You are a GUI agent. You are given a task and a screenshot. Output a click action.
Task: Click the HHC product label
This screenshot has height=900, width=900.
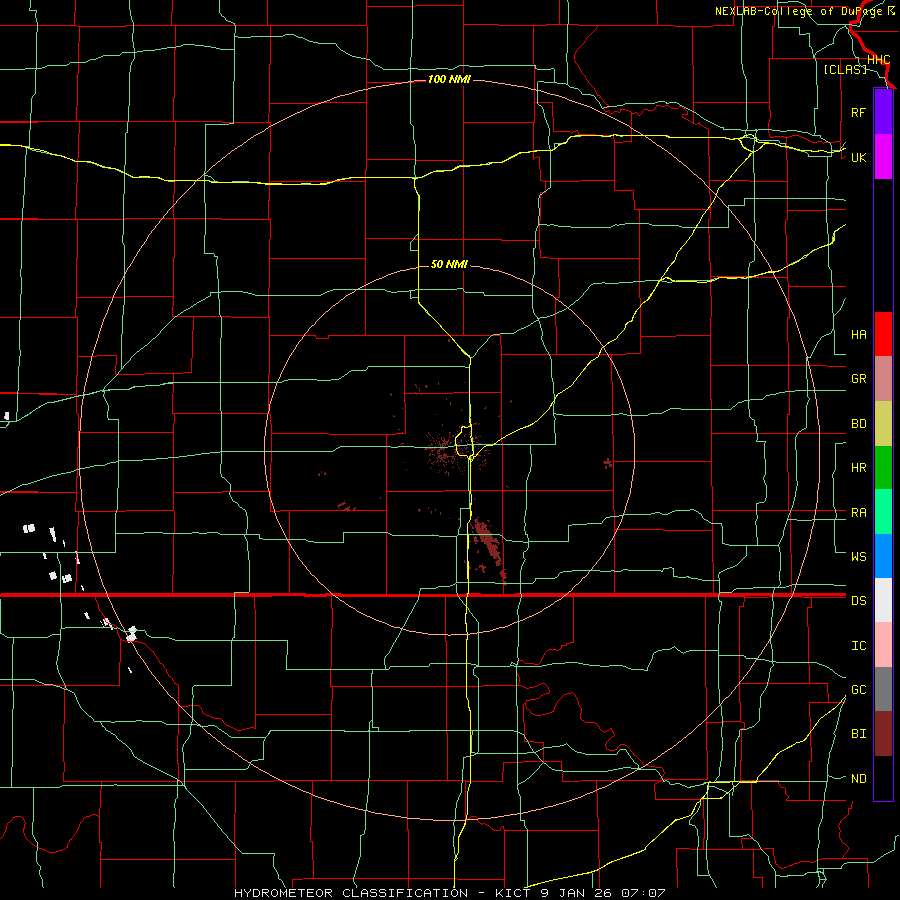point(878,60)
